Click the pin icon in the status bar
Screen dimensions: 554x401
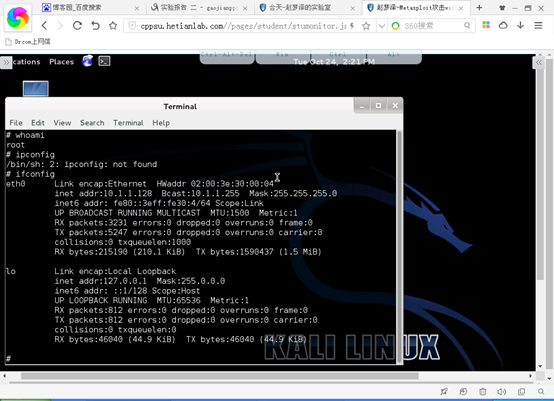point(444,391)
